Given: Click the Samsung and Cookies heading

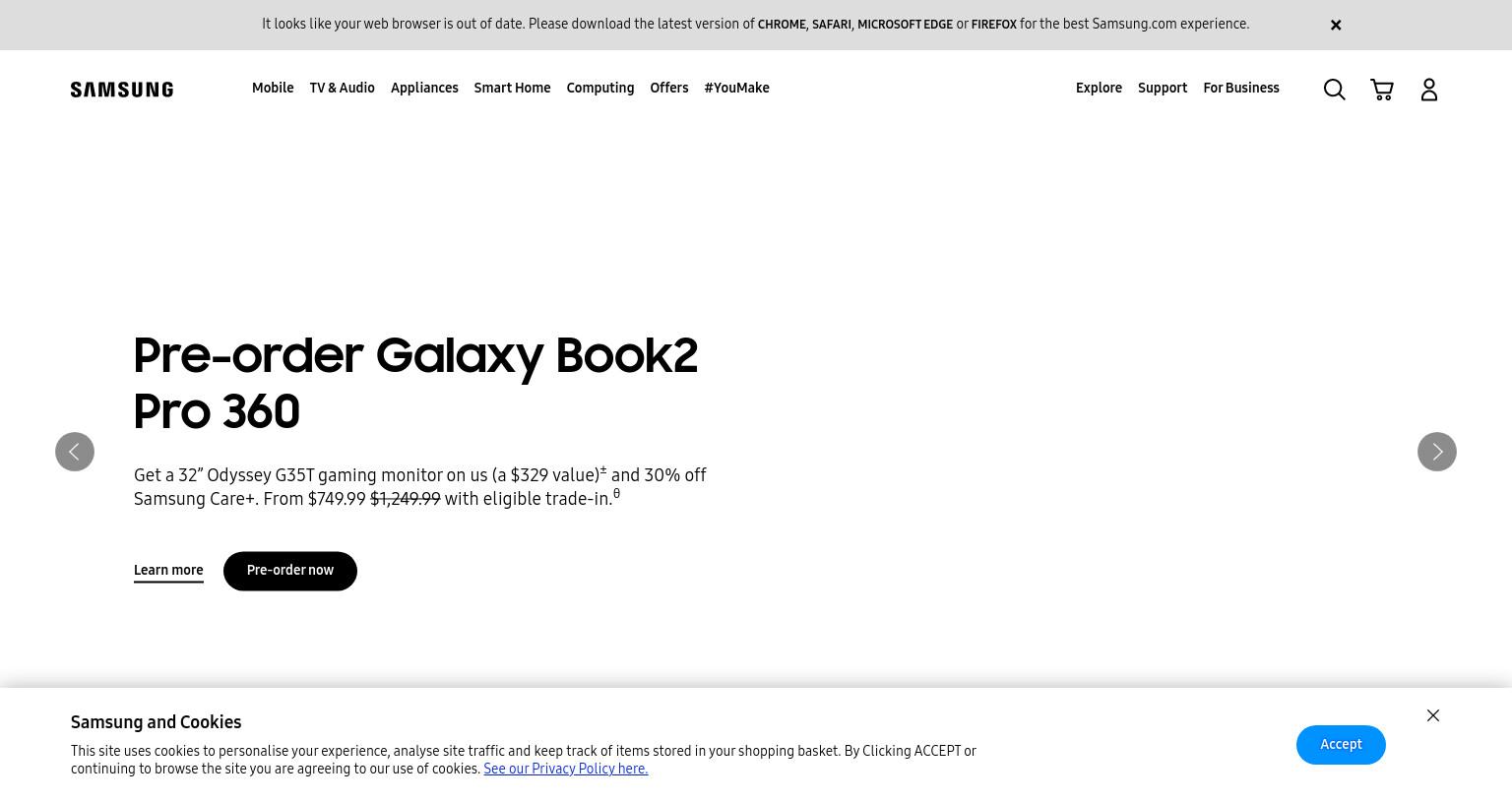Looking at the screenshot, I should (x=156, y=722).
